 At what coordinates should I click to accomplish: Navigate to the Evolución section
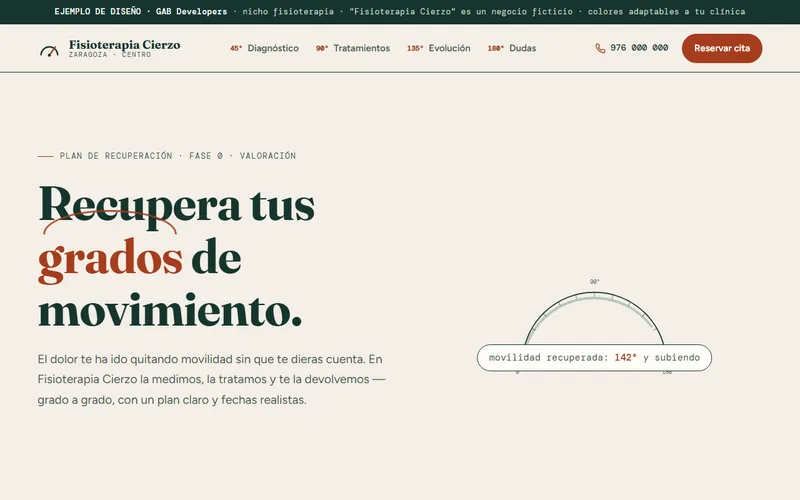(438, 48)
